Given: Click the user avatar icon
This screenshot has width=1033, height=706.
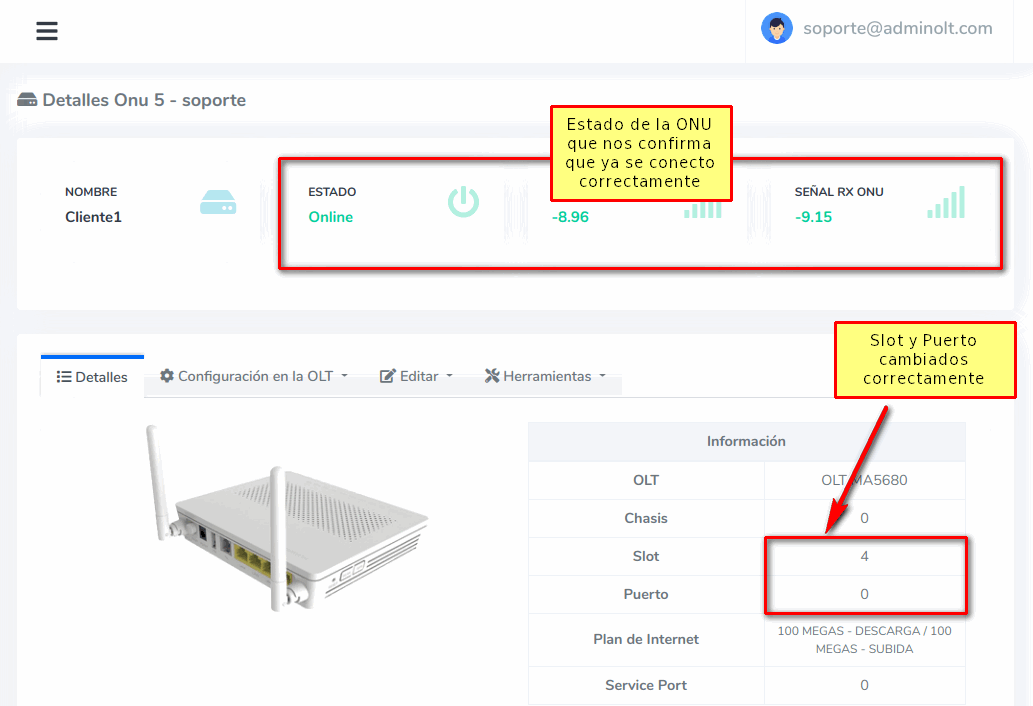Looking at the screenshot, I should click(776, 28).
